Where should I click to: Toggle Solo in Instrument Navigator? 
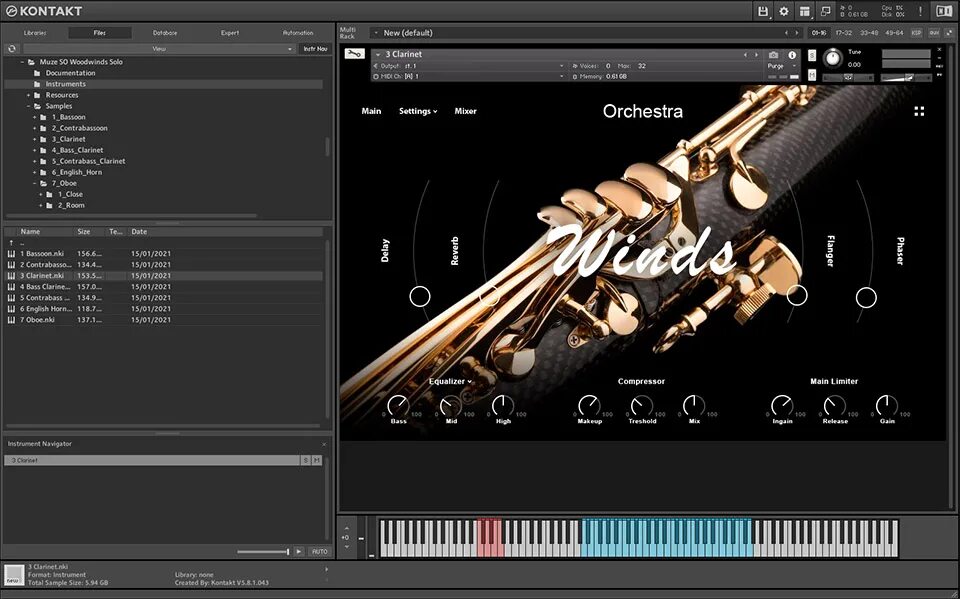point(306,460)
